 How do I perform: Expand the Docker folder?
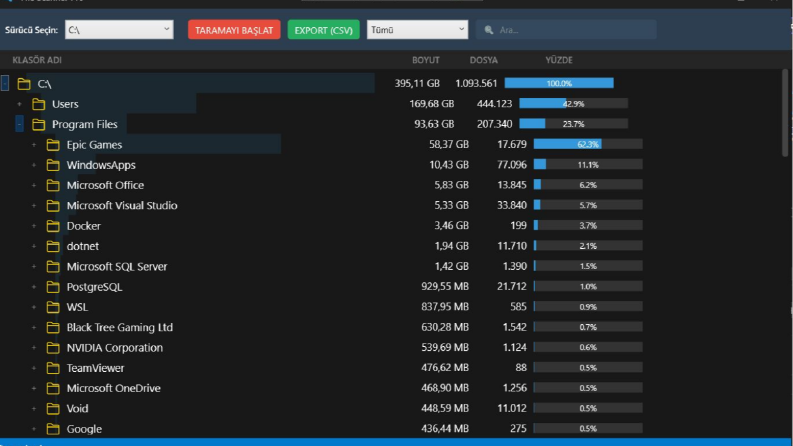[34, 226]
